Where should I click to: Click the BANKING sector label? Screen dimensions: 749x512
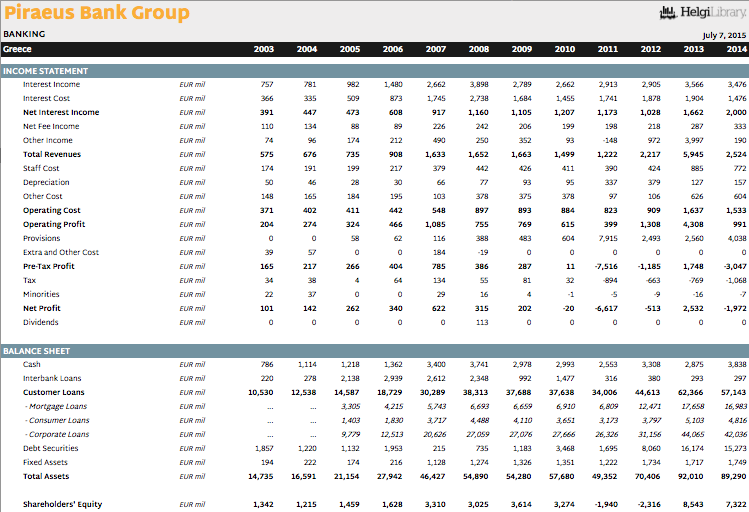[24, 34]
